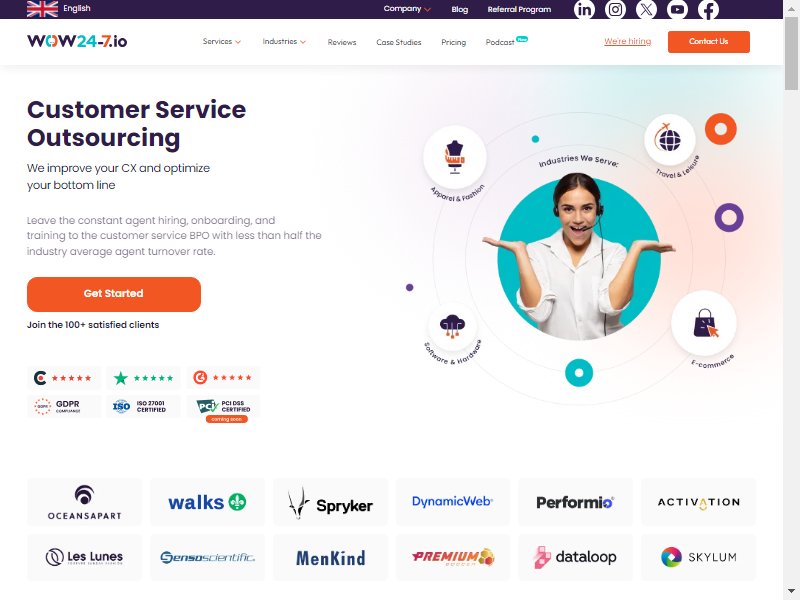Image resolution: width=800 pixels, height=600 pixels.
Task: Go to the Pricing page
Action: coord(454,42)
